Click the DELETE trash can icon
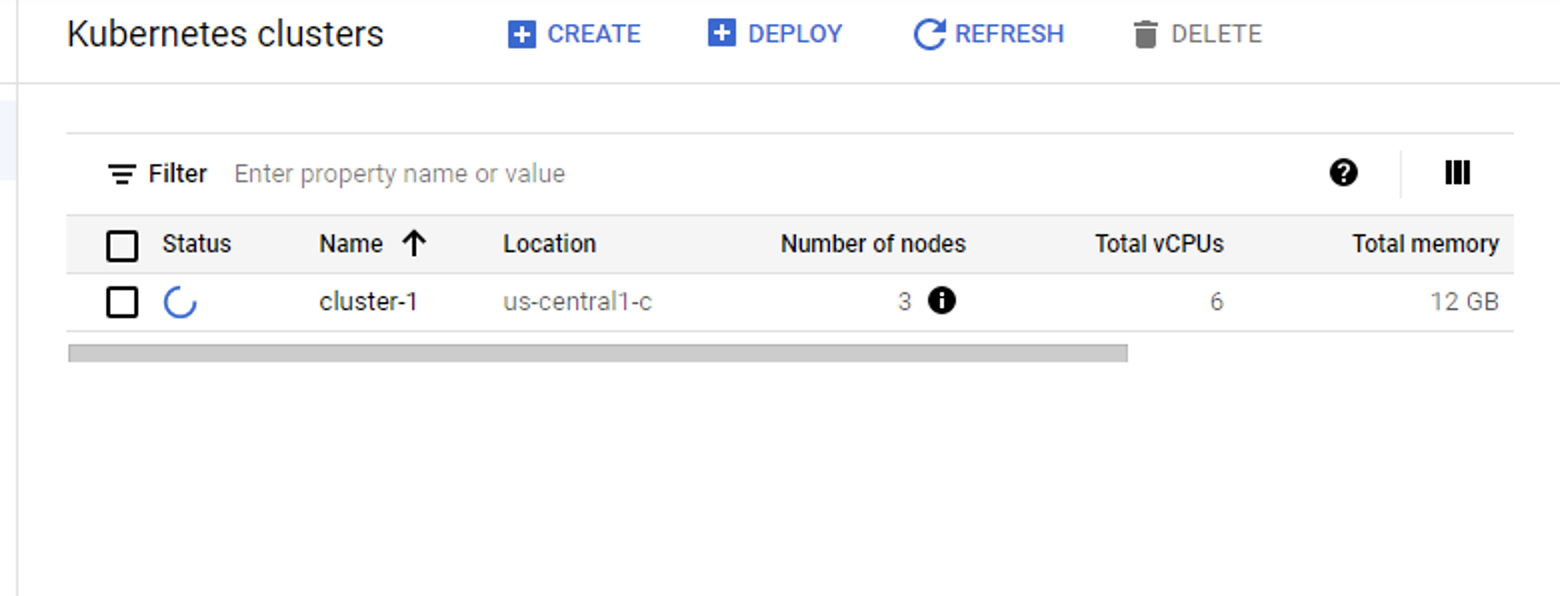Screen dimensions: 1560x596 click(1145, 34)
